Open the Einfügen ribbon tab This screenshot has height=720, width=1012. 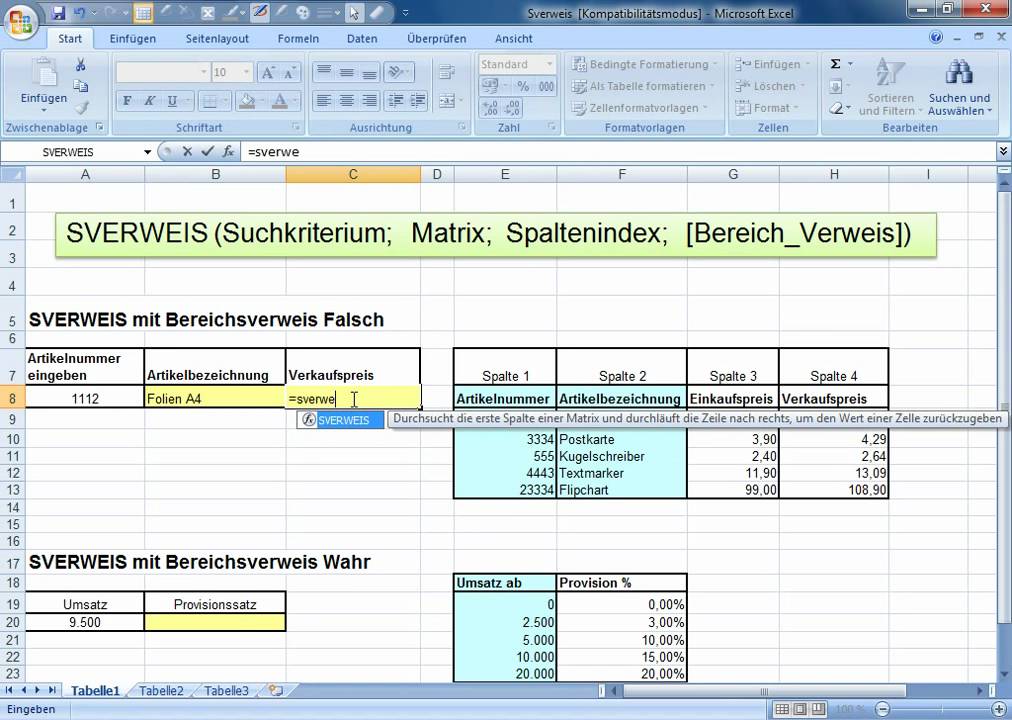click(132, 39)
